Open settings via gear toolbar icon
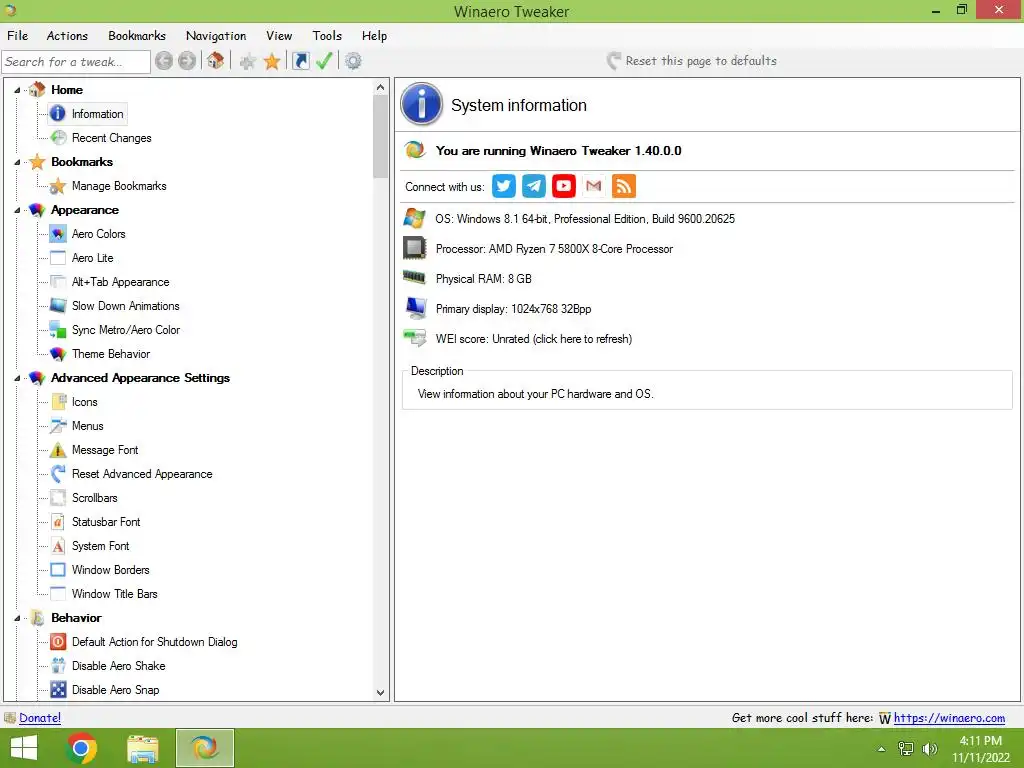1024x768 pixels. (x=353, y=61)
